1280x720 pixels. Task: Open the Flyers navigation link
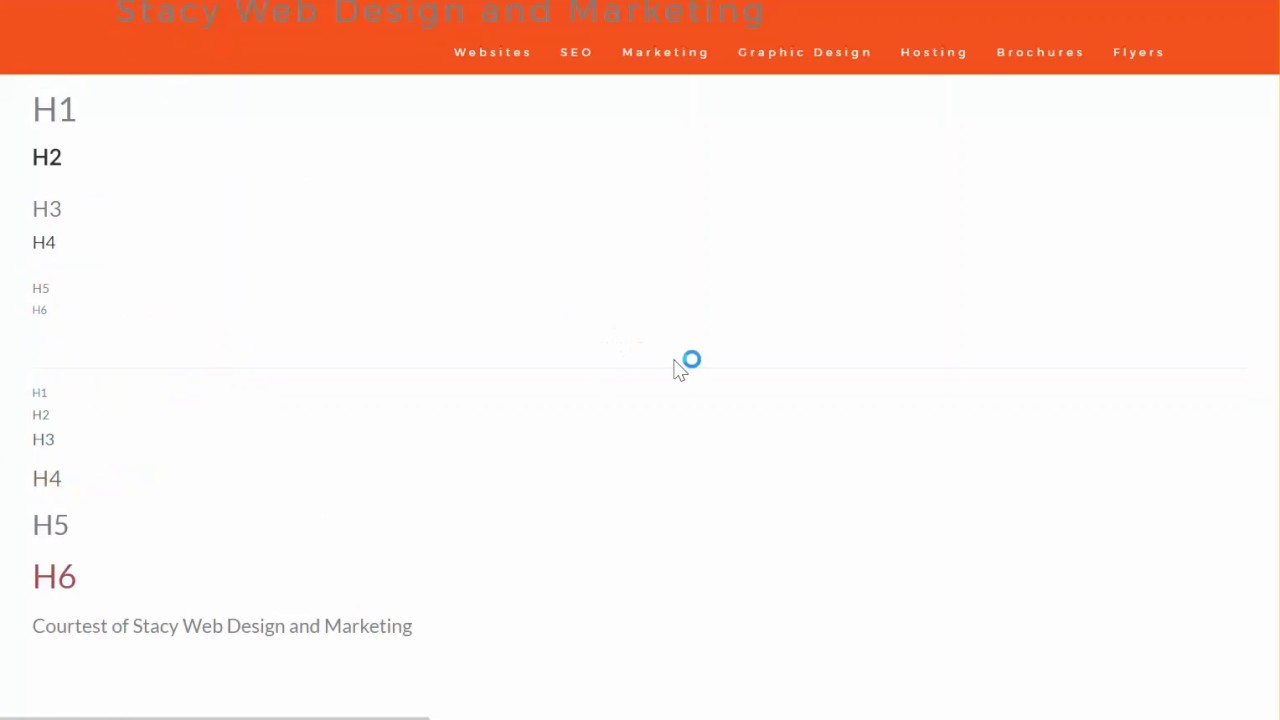point(1138,52)
